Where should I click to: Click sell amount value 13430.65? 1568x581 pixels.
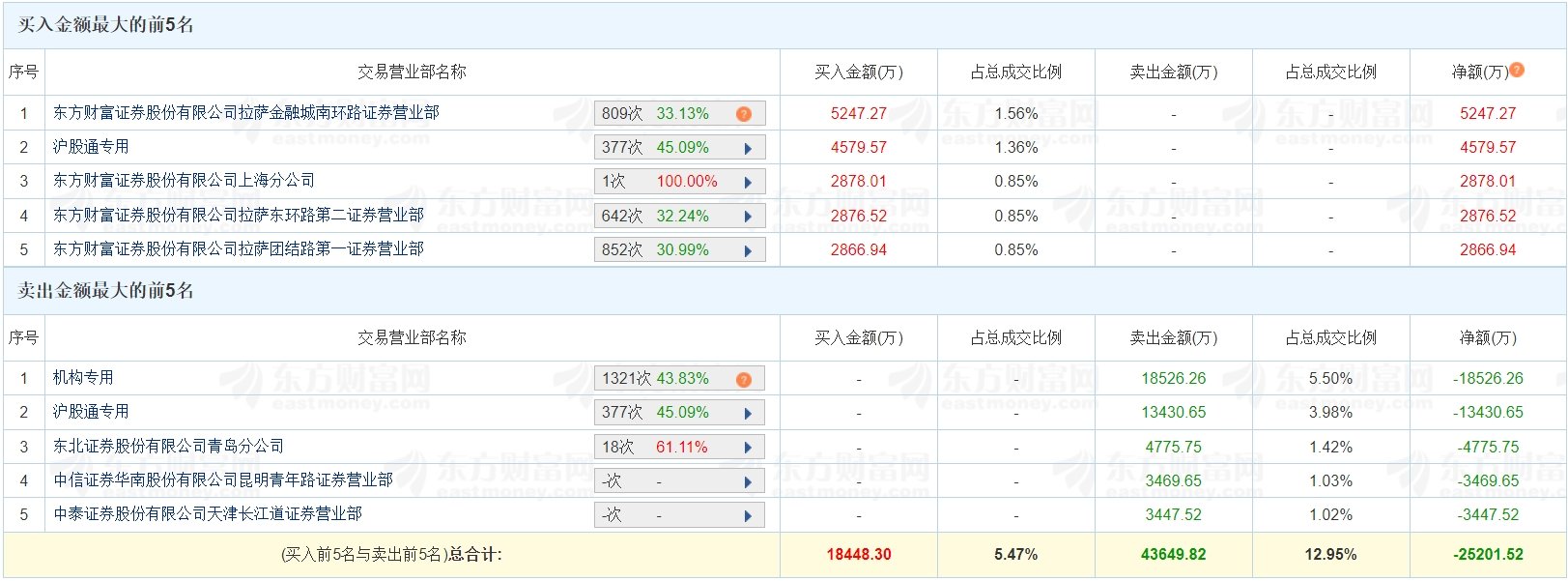click(1174, 412)
